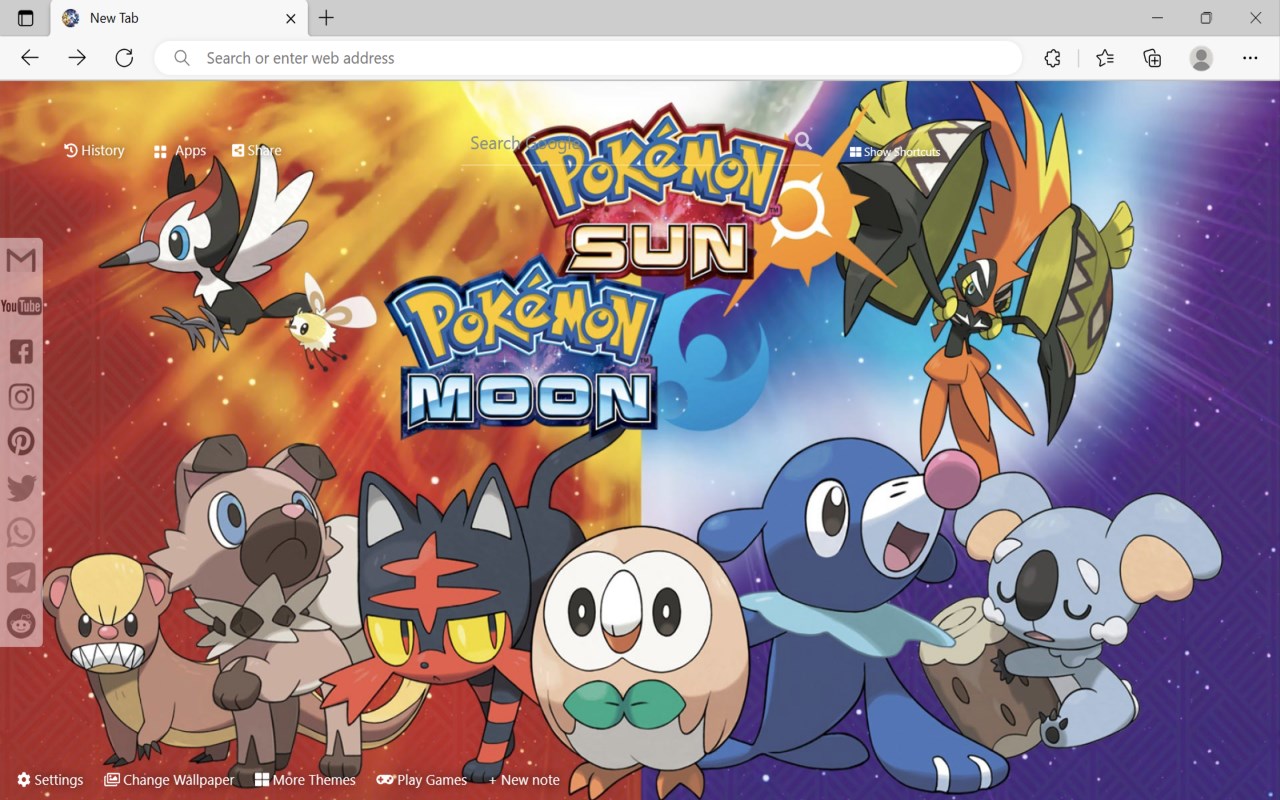Image resolution: width=1280 pixels, height=800 pixels.
Task: Go to Twitter via sidebar icon
Action: point(21,488)
